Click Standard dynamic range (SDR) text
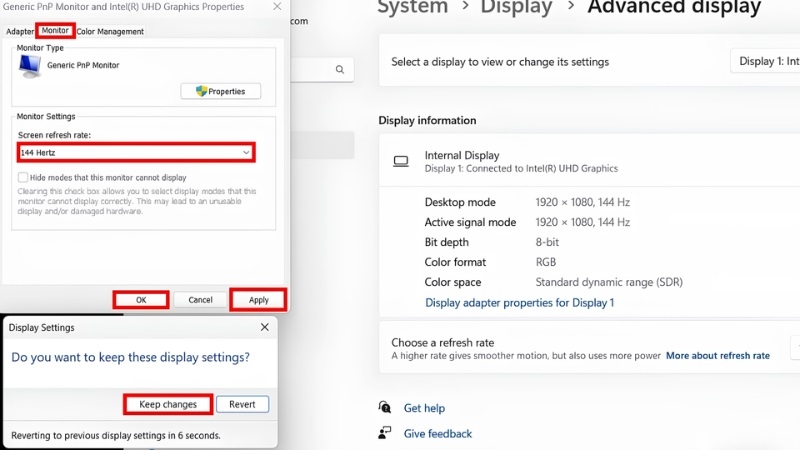Viewport: 800px width, 450px height. tap(609, 282)
